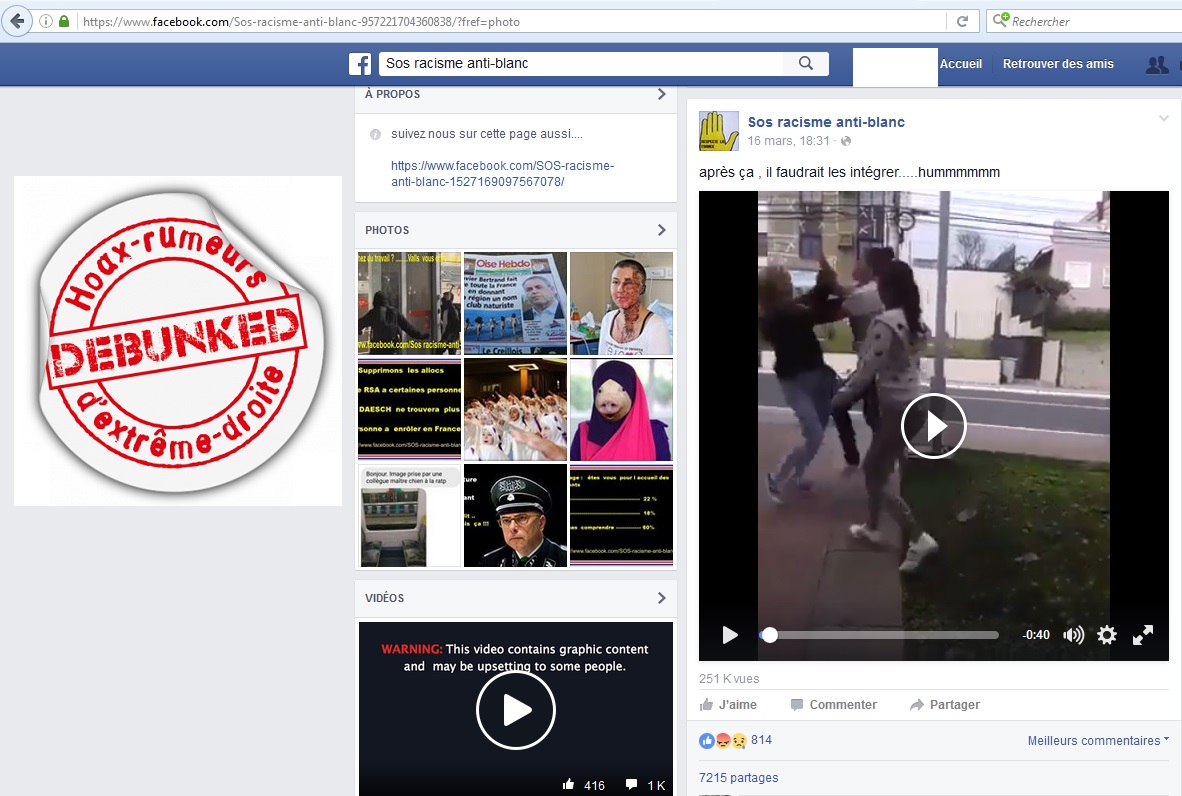Image resolution: width=1182 pixels, height=796 pixels.
Task: Expand the À PROPOS section chevron
Action: point(661,94)
